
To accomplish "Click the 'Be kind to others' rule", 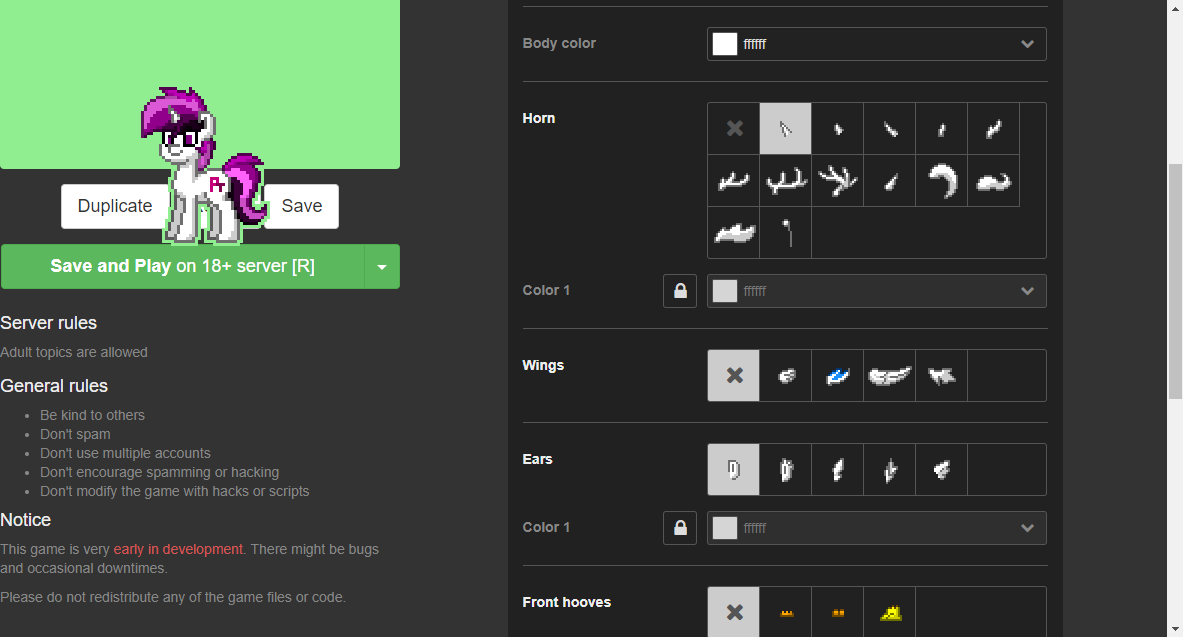I will 92,415.
